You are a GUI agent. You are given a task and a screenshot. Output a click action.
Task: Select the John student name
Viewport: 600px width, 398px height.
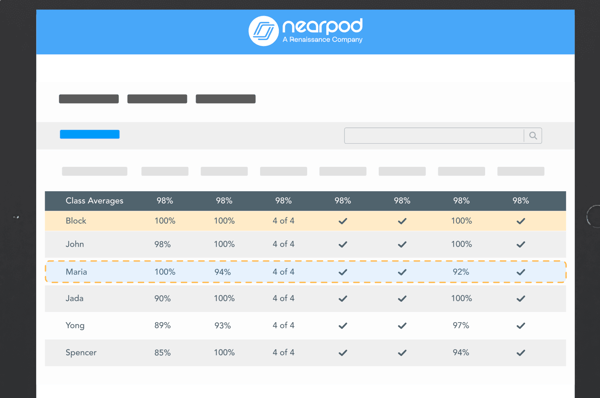[x=75, y=244]
